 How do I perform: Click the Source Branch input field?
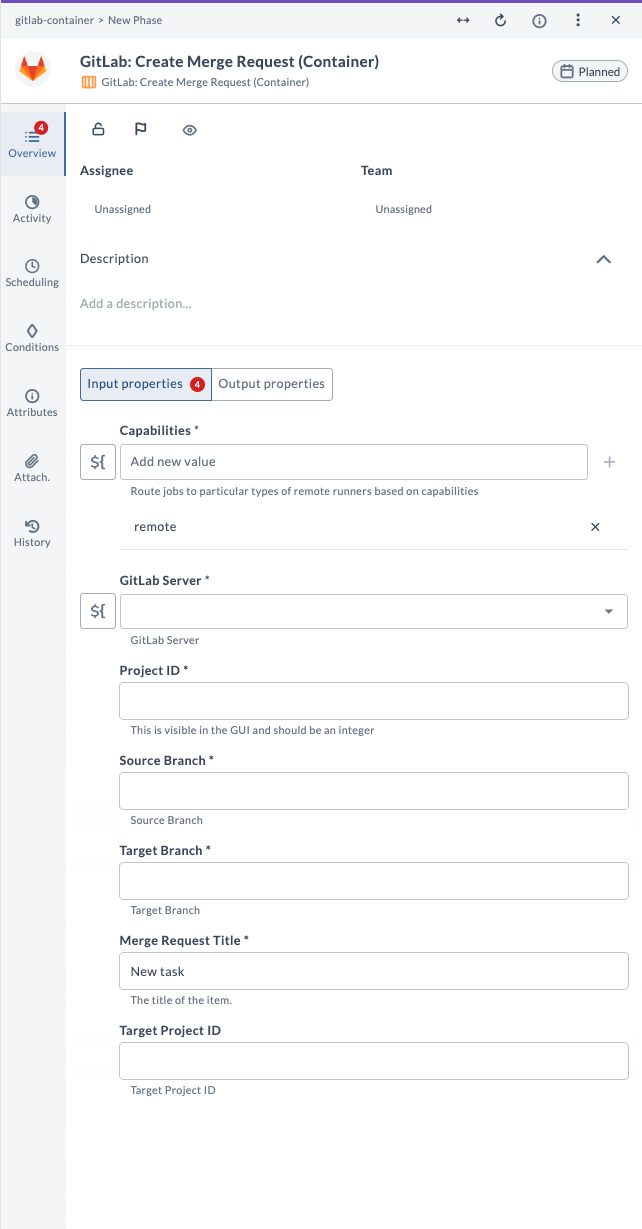pyautogui.click(x=374, y=791)
